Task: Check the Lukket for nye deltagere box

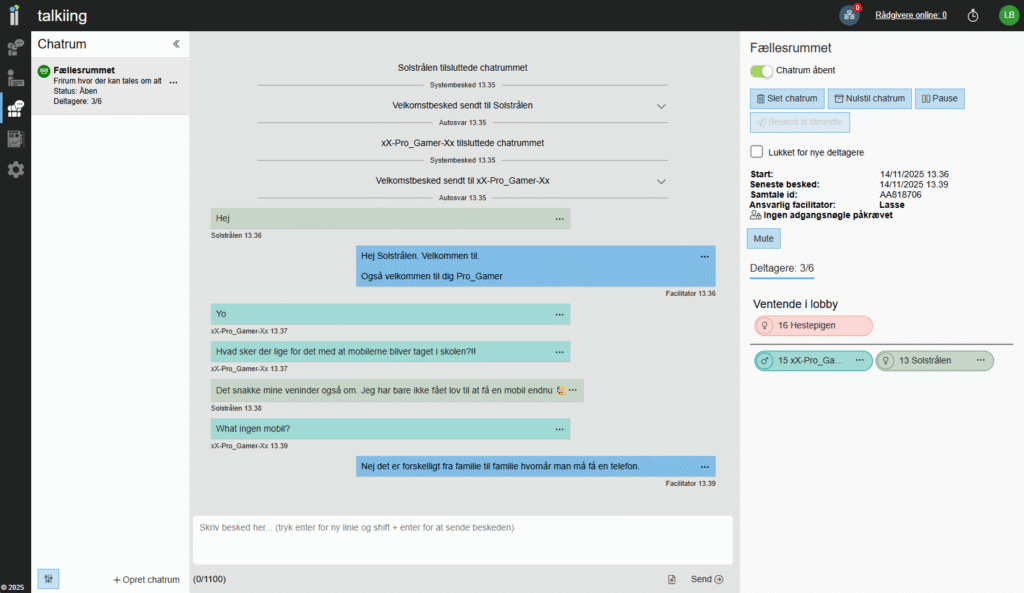Action: click(x=757, y=152)
